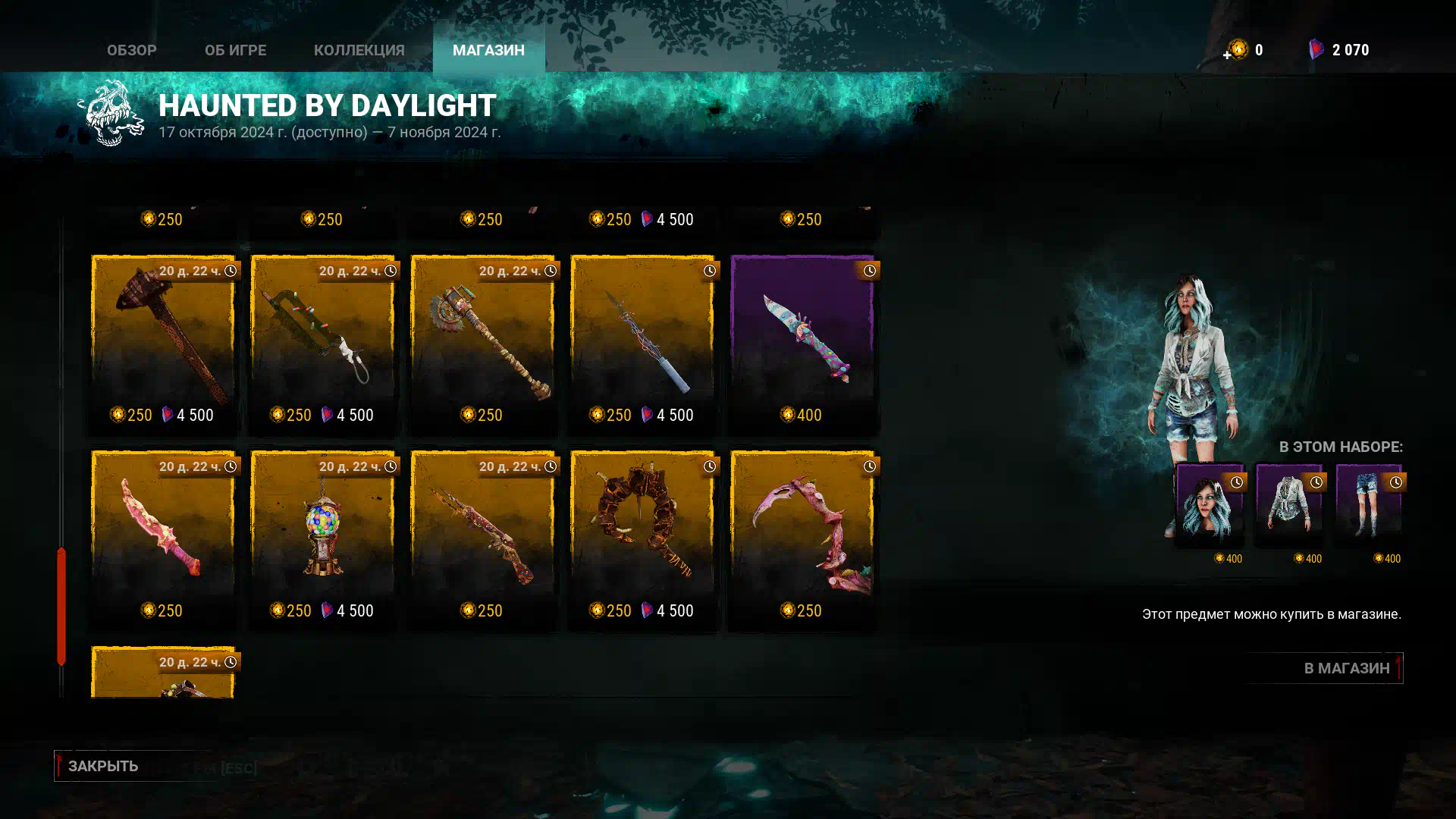Select the white blouse torso thumbnail

1289,505
